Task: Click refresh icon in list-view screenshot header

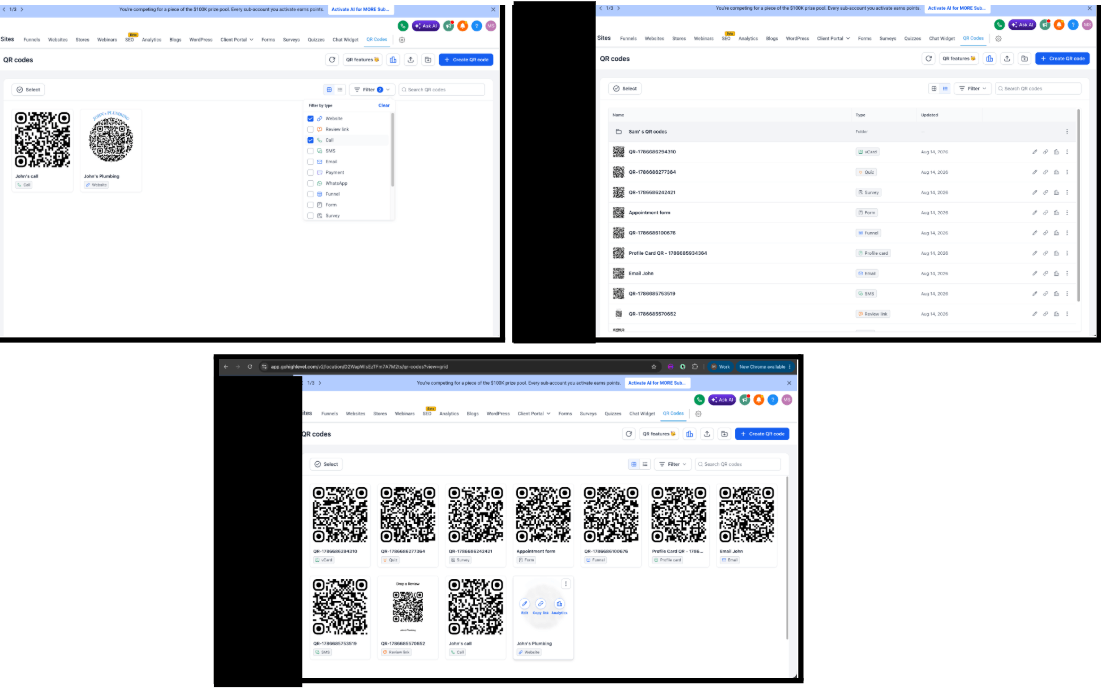Action: (928, 59)
